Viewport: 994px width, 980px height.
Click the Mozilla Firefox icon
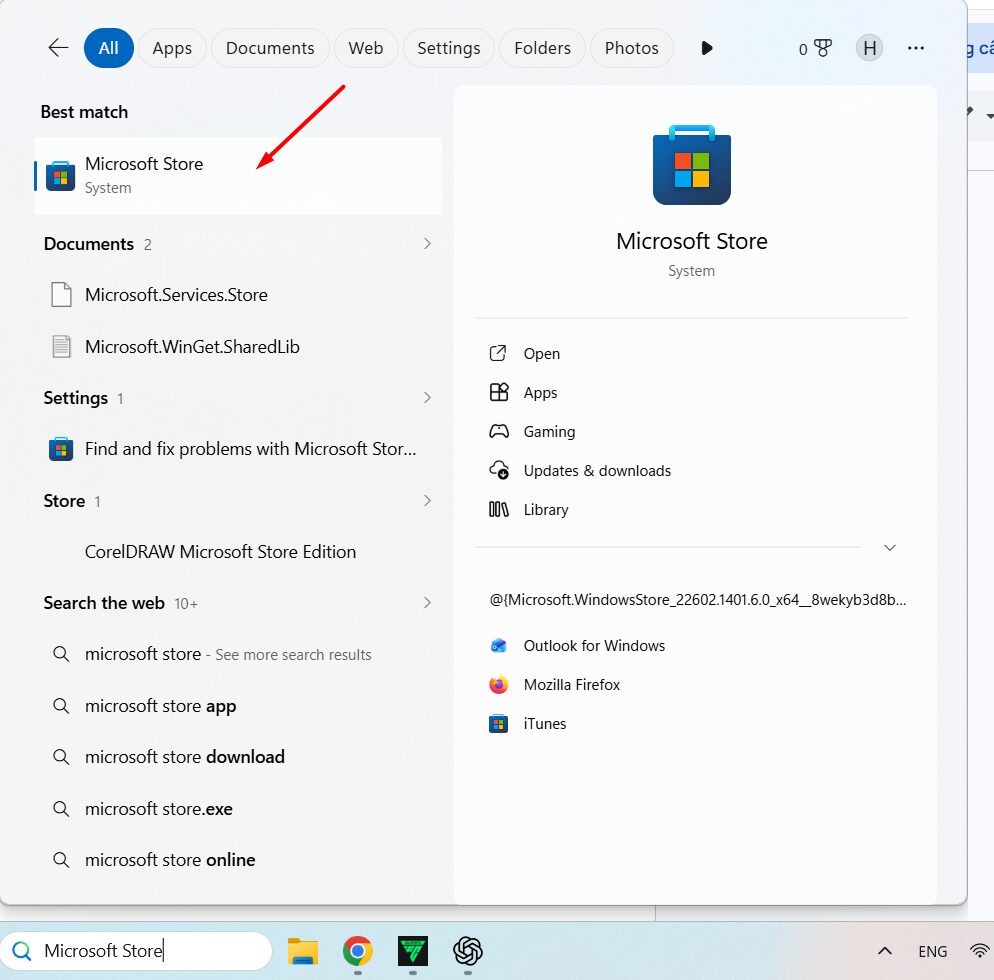[498, 685]
